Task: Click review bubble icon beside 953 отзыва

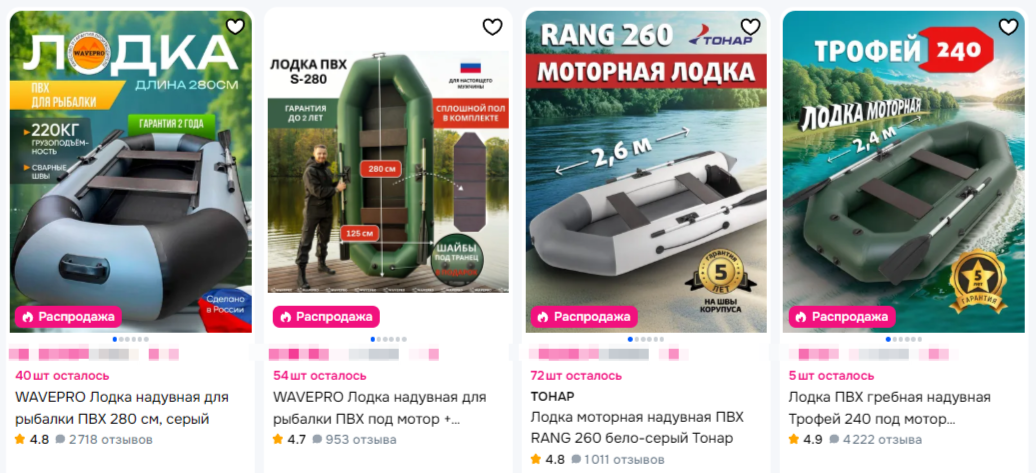Action: pyautogui.click(x=317, y=439)
